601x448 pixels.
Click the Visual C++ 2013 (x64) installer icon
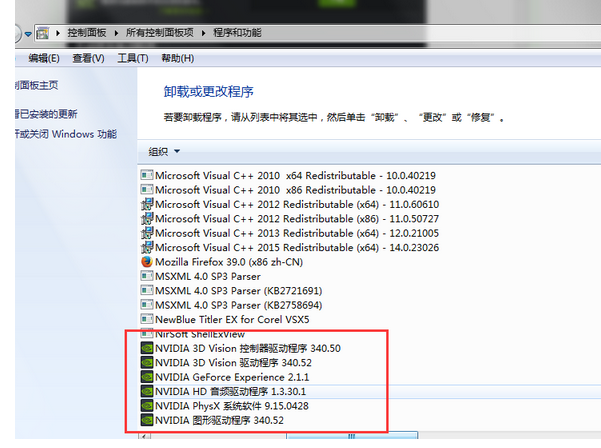(x=147, y=233)
